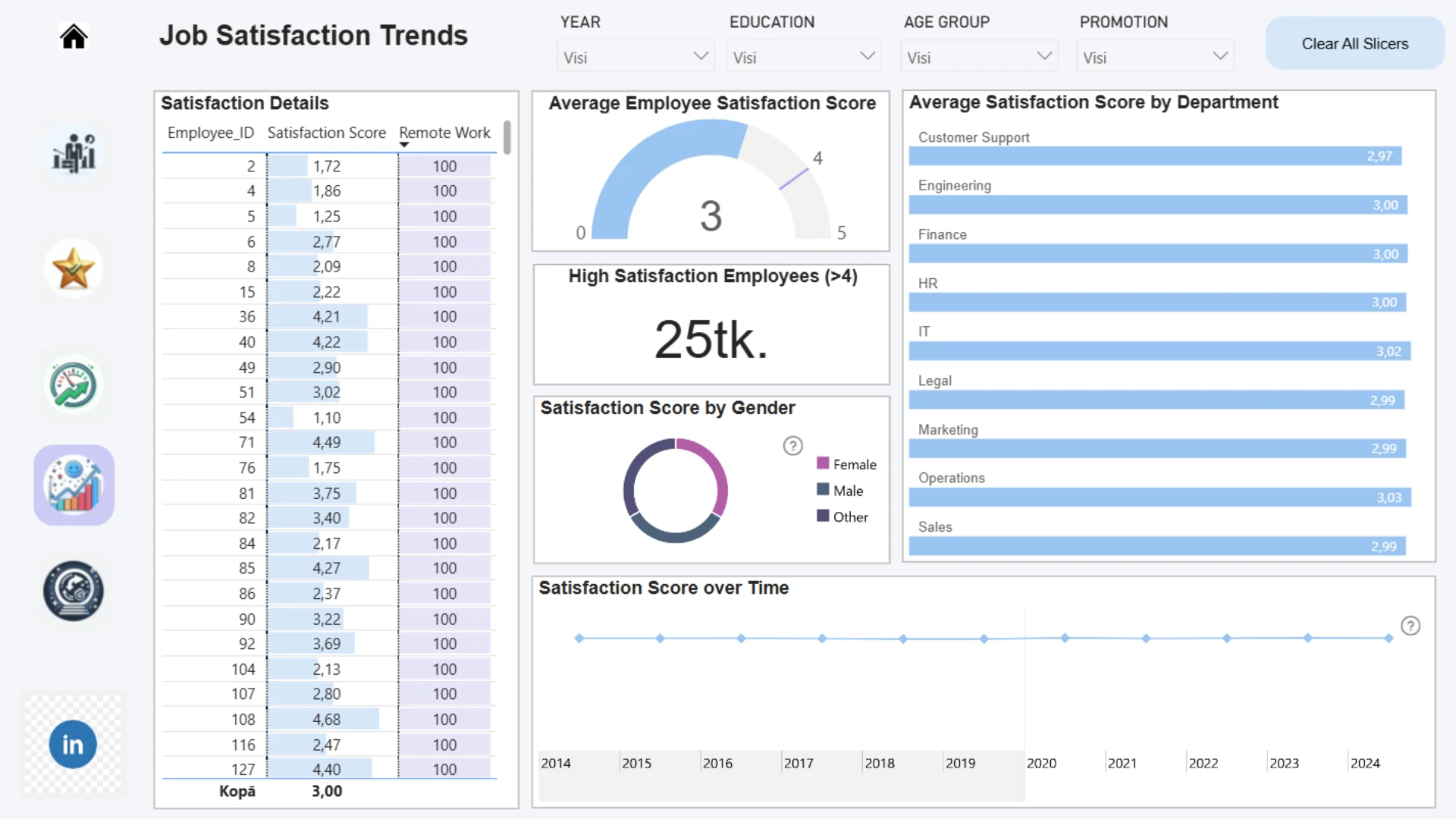1456x819 pixels.
Task: Click the 2017 data point on the line chart
Action: (822, 639)
